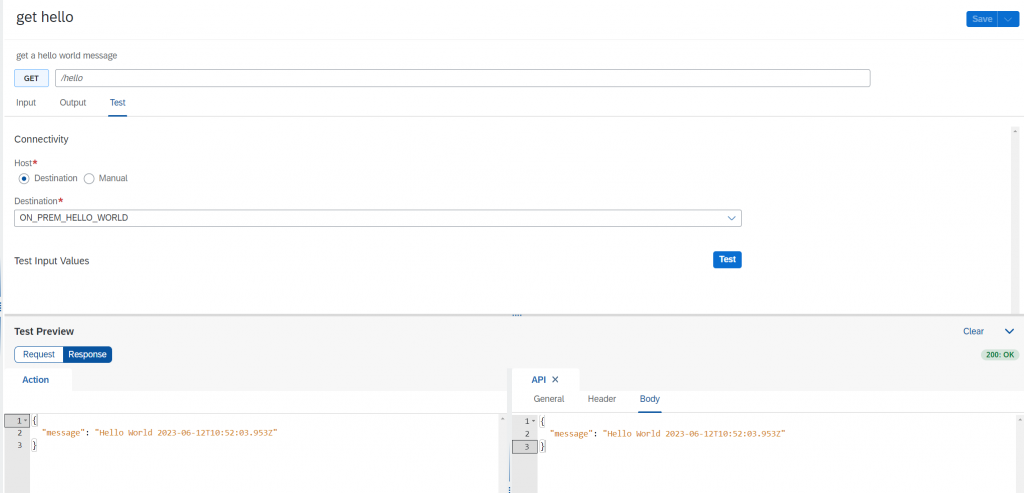The image size is (1024, 493).
Task: Open the General sub-tab
Action: tap(549, 399)
